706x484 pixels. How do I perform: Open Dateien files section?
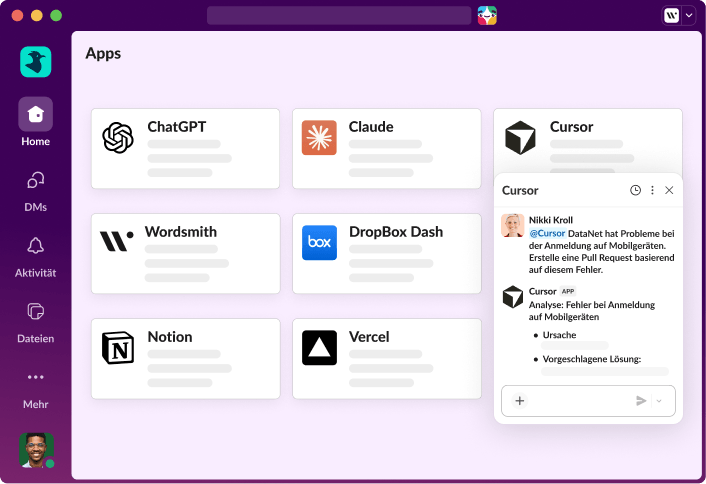click(x=36, y=323)
